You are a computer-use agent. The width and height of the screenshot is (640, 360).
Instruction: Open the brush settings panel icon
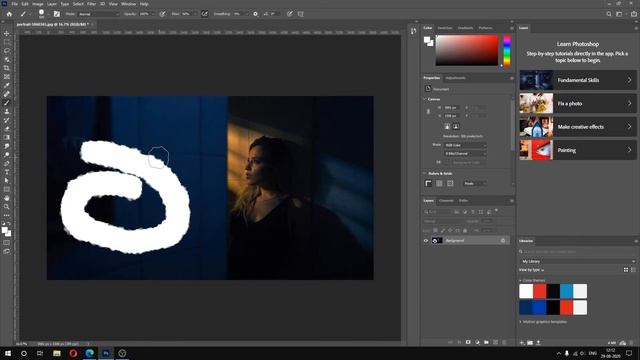[57, 14]
